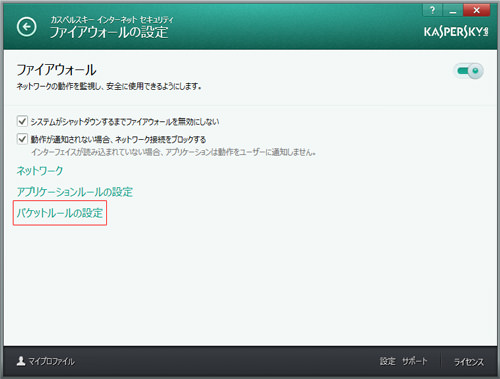Screen dimensions: 500x379
Task: Click インターフェイスが読み込まれていない場合 note text
Action: tap(173, 152)
